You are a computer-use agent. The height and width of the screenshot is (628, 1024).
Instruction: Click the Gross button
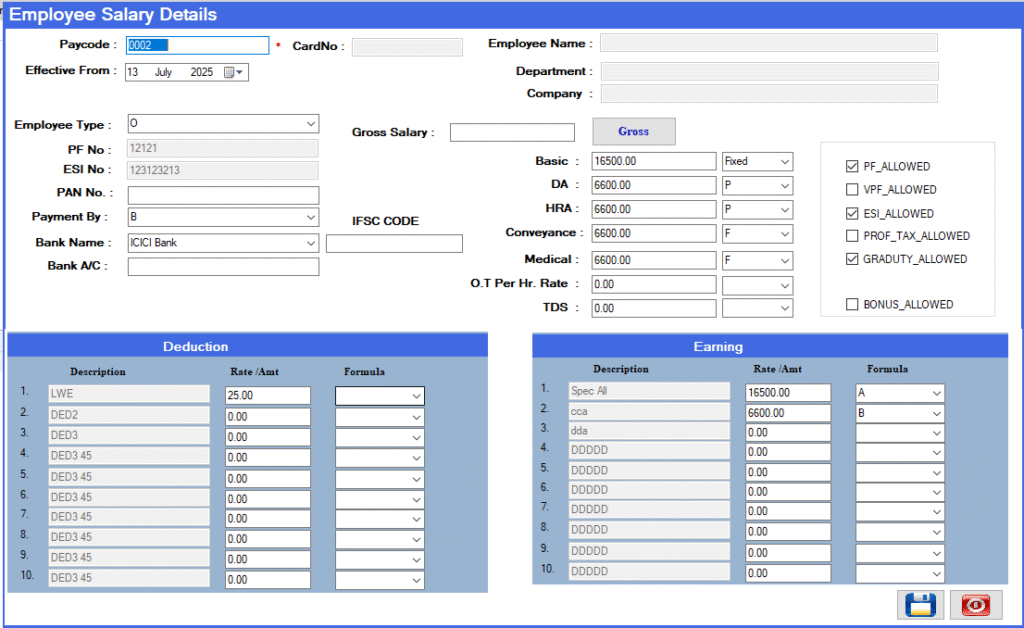[x=633, y=131]
